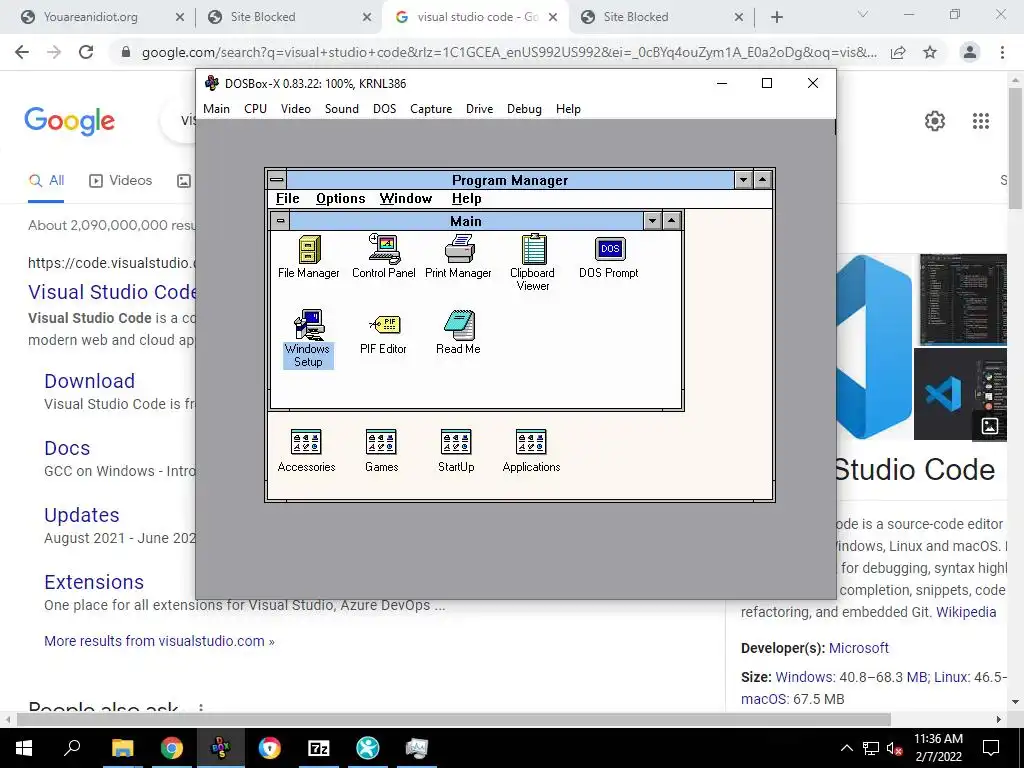Select the Videos search filter
The image size is (1024, 768).
(121, 180)
